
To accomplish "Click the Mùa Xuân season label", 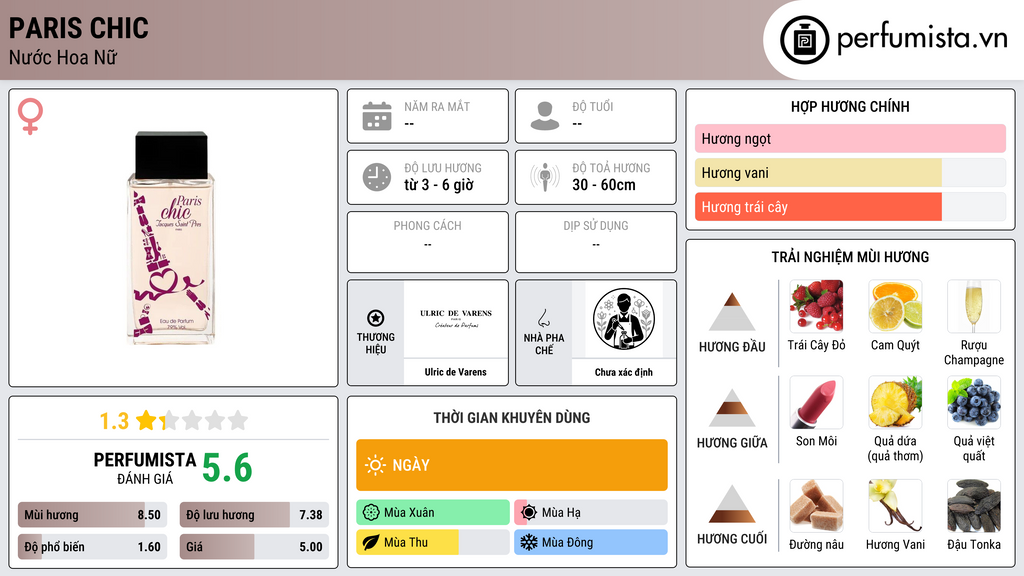I will coord(409,513).
